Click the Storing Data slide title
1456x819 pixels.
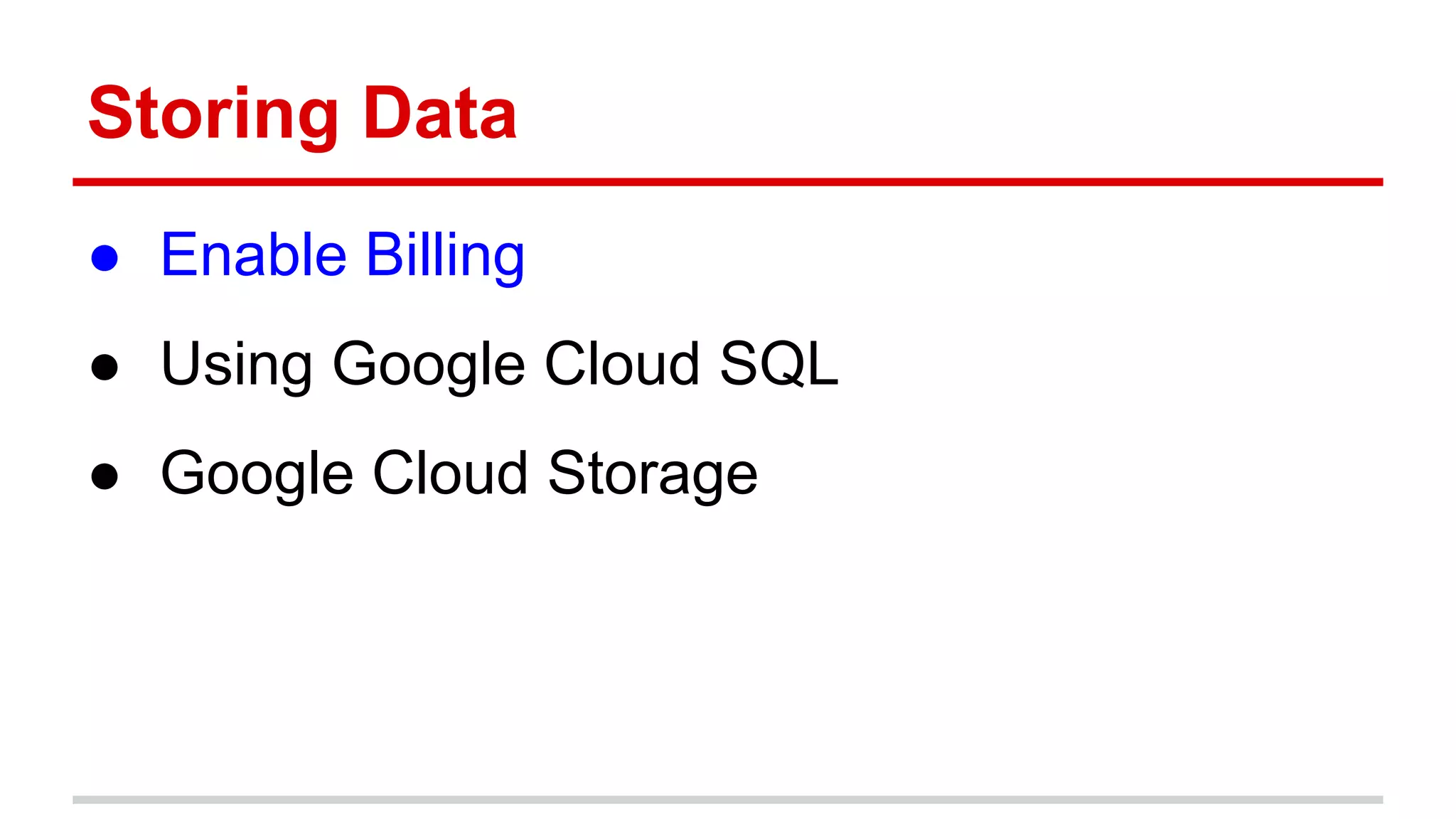click(x=303, y=115)
